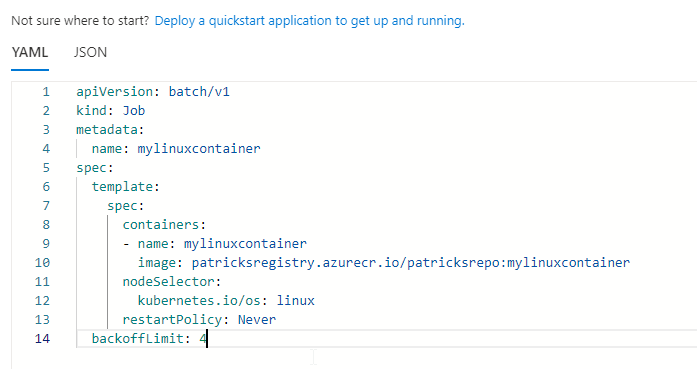Click the 'metadata:' line
This screenshot has width=697, height=369.
click(x=110, y=130)
